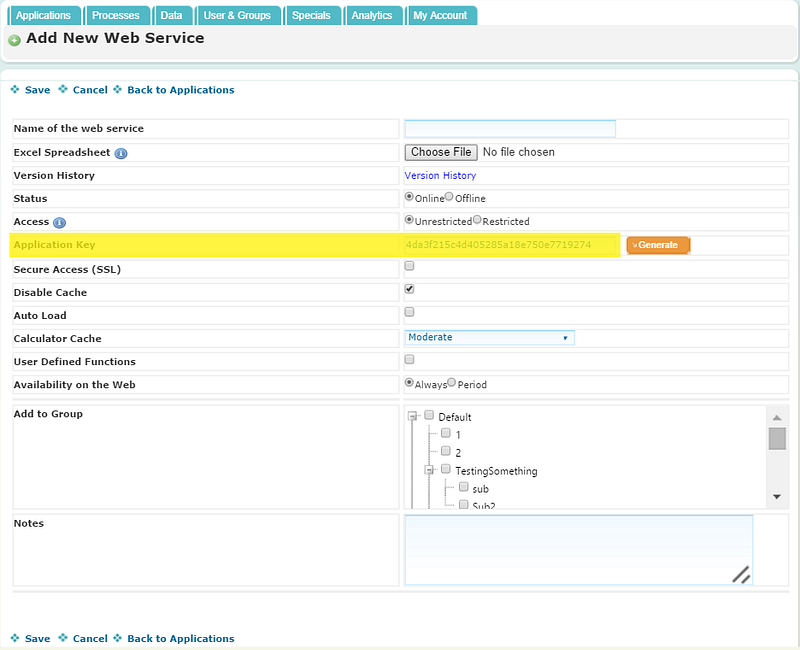
Task: Click the diamond icon before bottom Back to Applications
Action: [x=117, y=638]
